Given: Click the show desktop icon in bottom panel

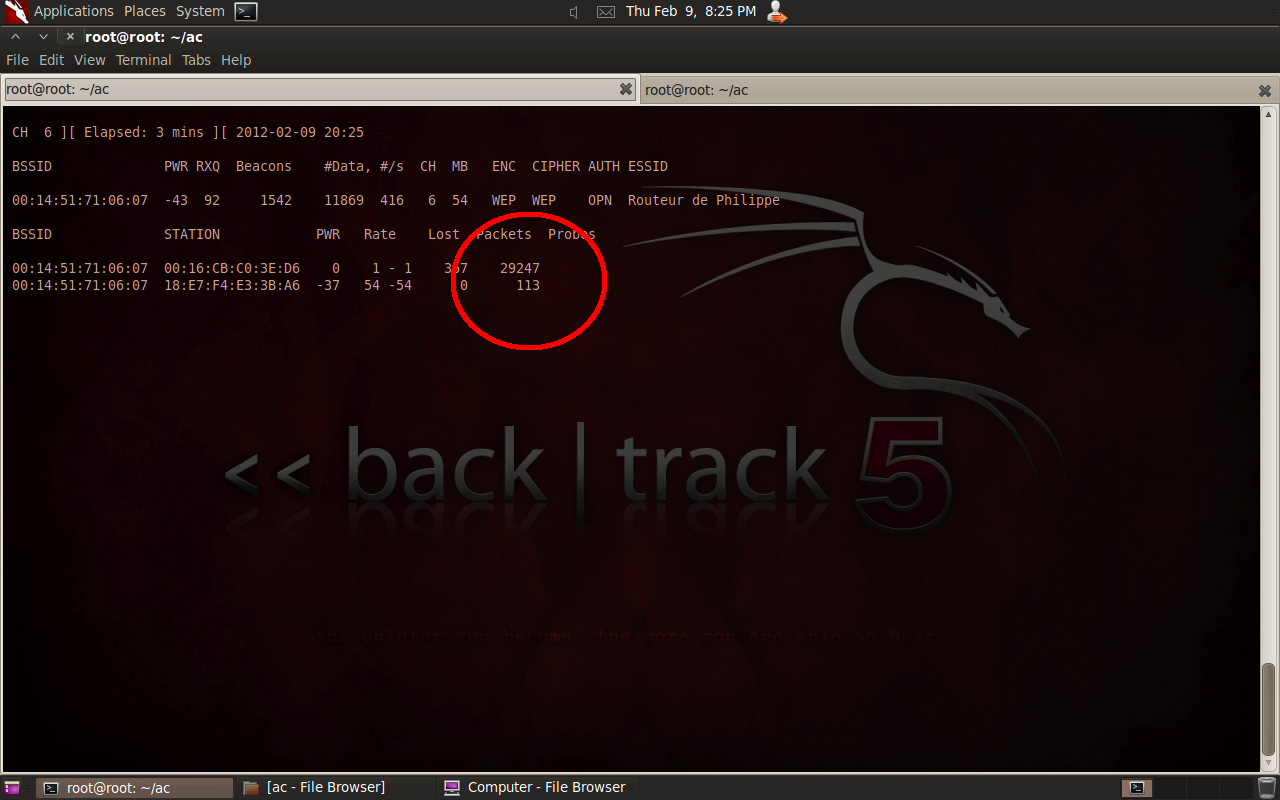Looking at the screenshot, I should click(12, 788).
